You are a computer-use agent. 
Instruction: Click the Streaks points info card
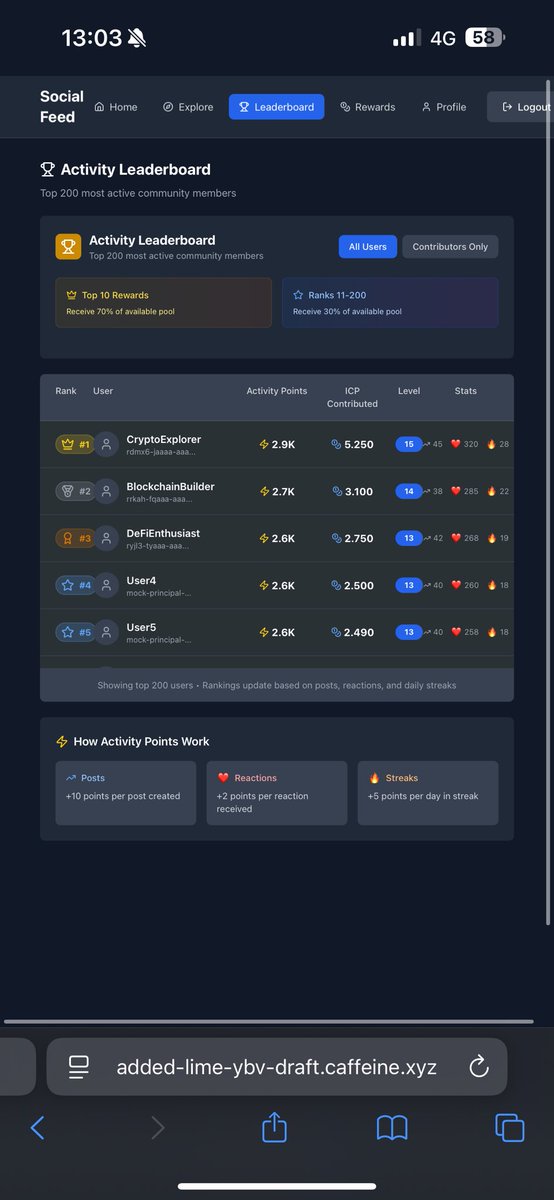428,793
